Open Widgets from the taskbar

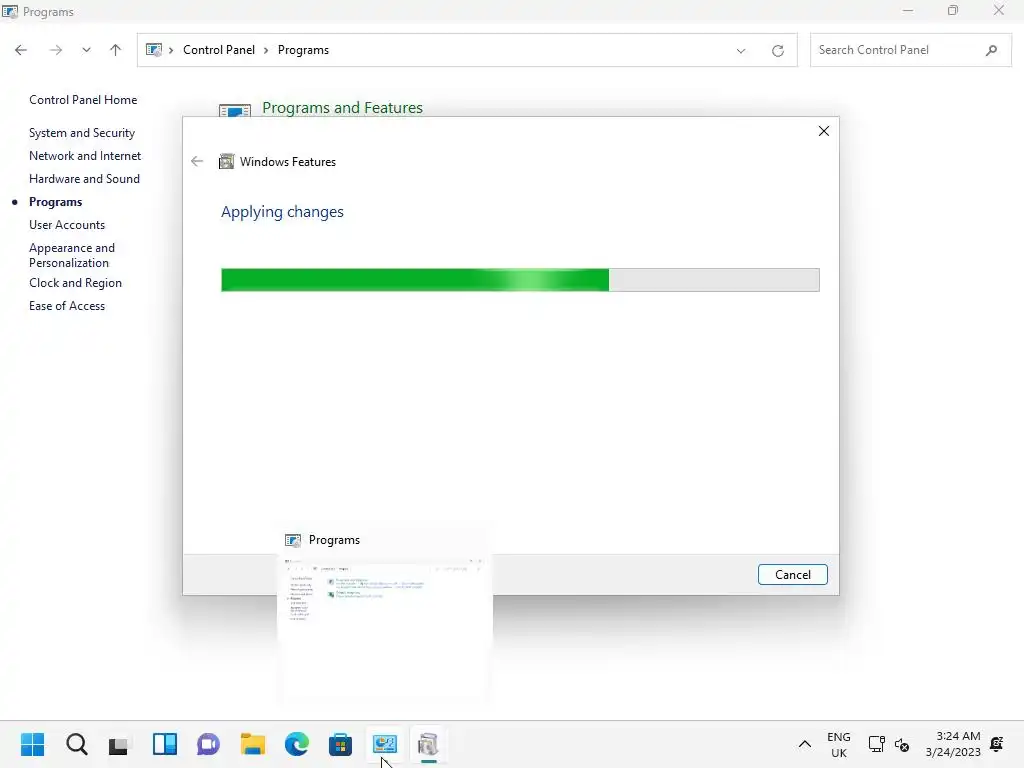pyautogui.click(x=165, y=744)
